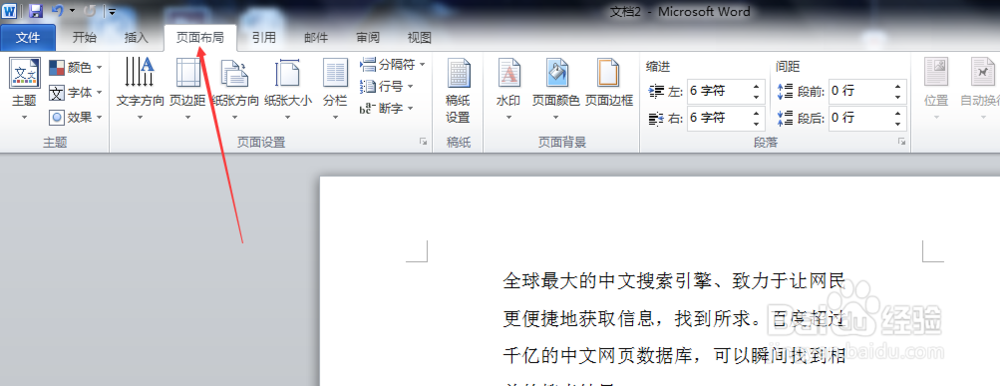Open the Themes (主题) gallery

25,89
